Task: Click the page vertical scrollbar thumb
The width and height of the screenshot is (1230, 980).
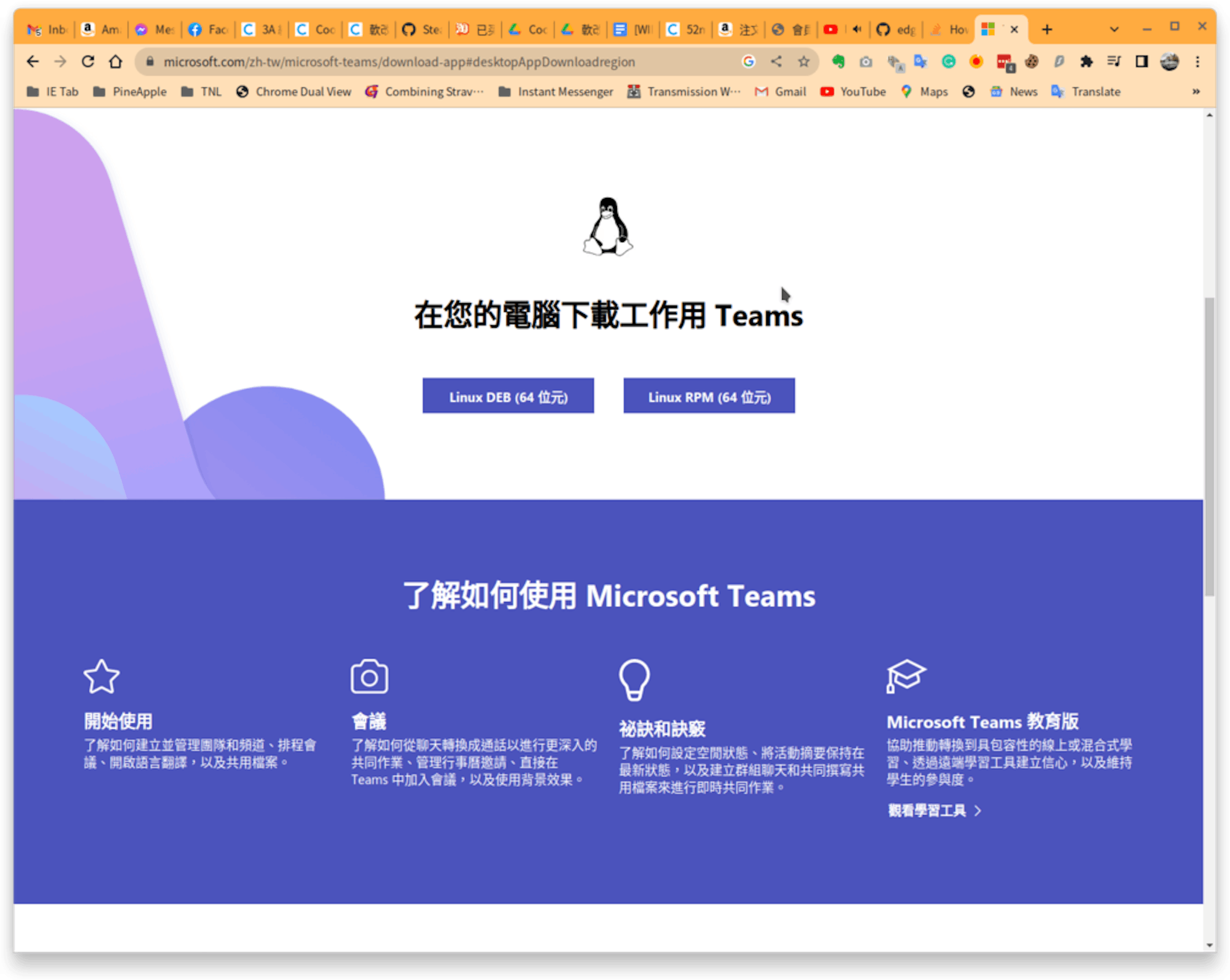Action: [1209, 447]
